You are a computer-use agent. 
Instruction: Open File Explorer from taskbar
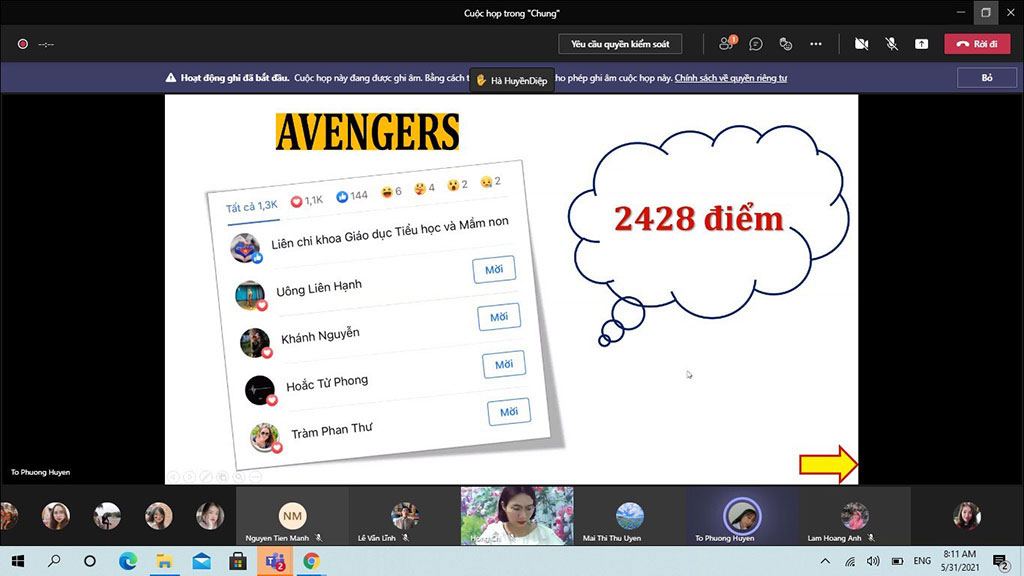click(x=165, y=561)
